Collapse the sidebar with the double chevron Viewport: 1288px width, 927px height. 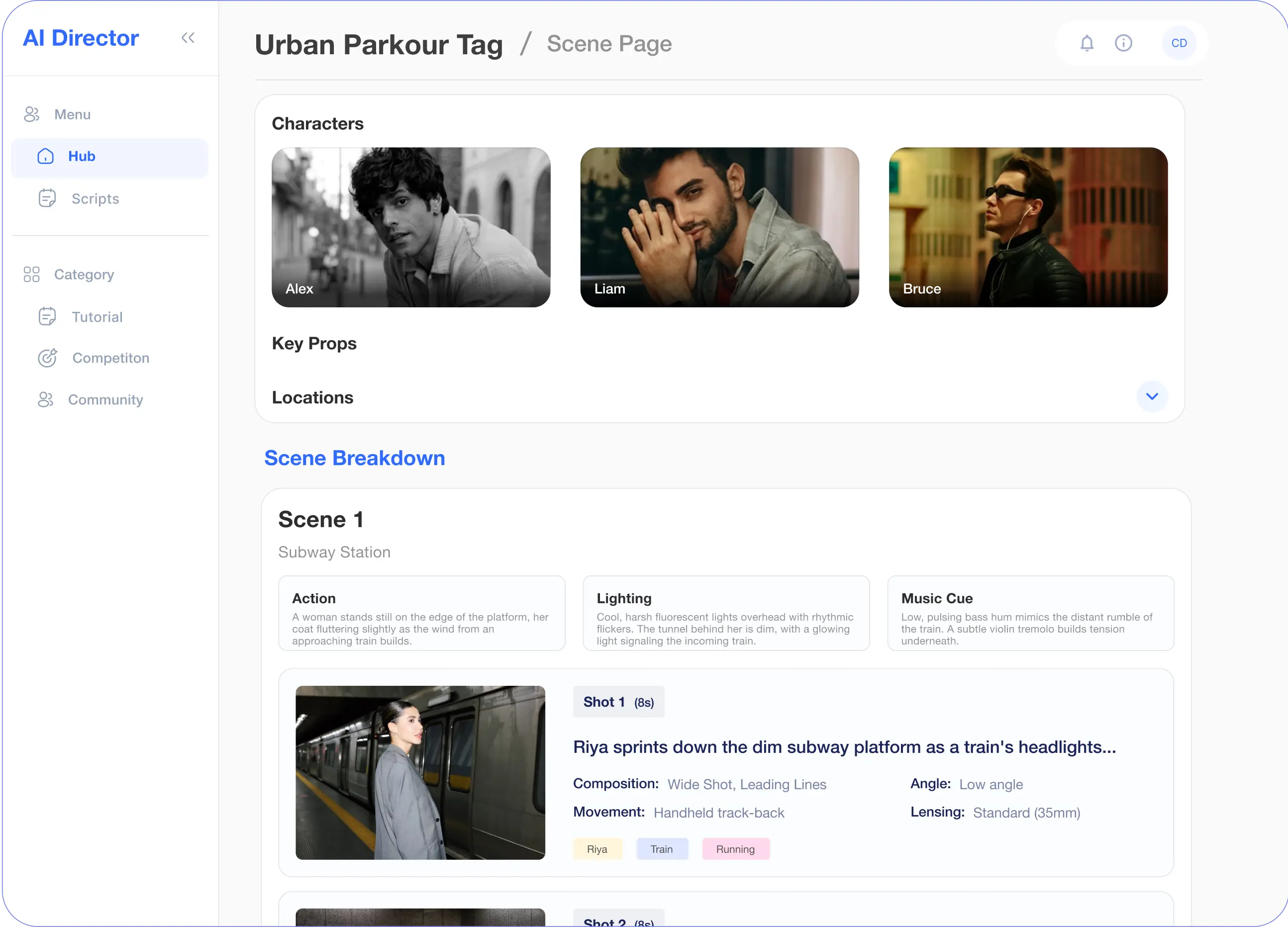point(188,38)
